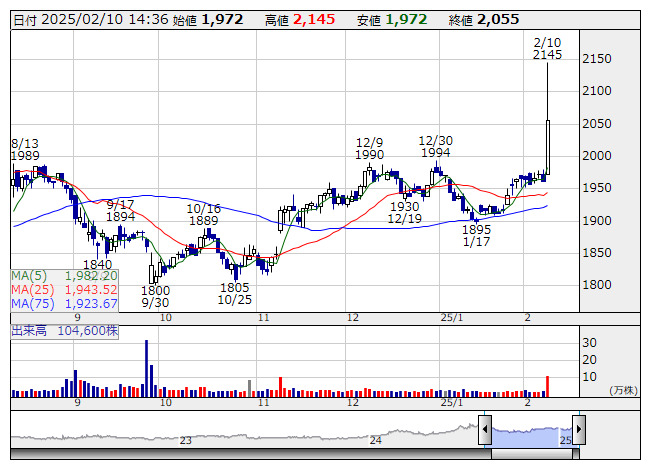Click the date 2025/02/10 14:36 in header

(x=91, y=20)
